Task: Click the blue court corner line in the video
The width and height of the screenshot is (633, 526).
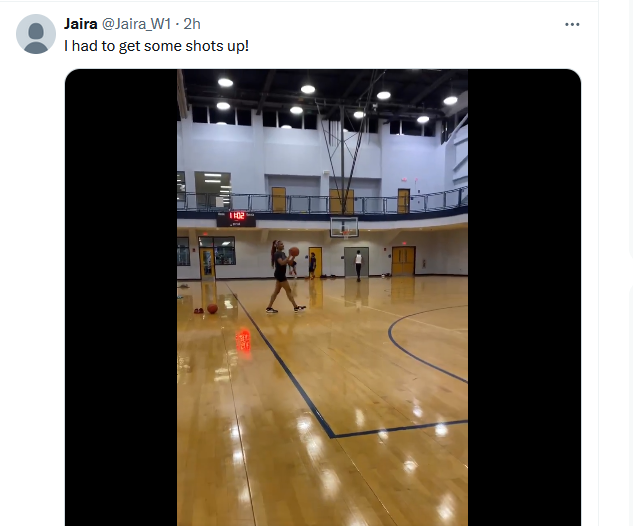Action: click(332, 434)
